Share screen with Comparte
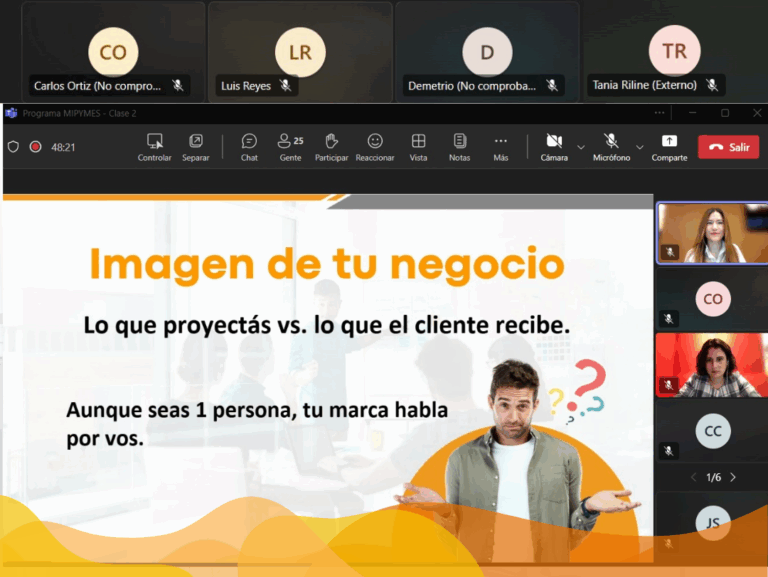This screenshot has width=768, height=577. [x=669, y=147]
